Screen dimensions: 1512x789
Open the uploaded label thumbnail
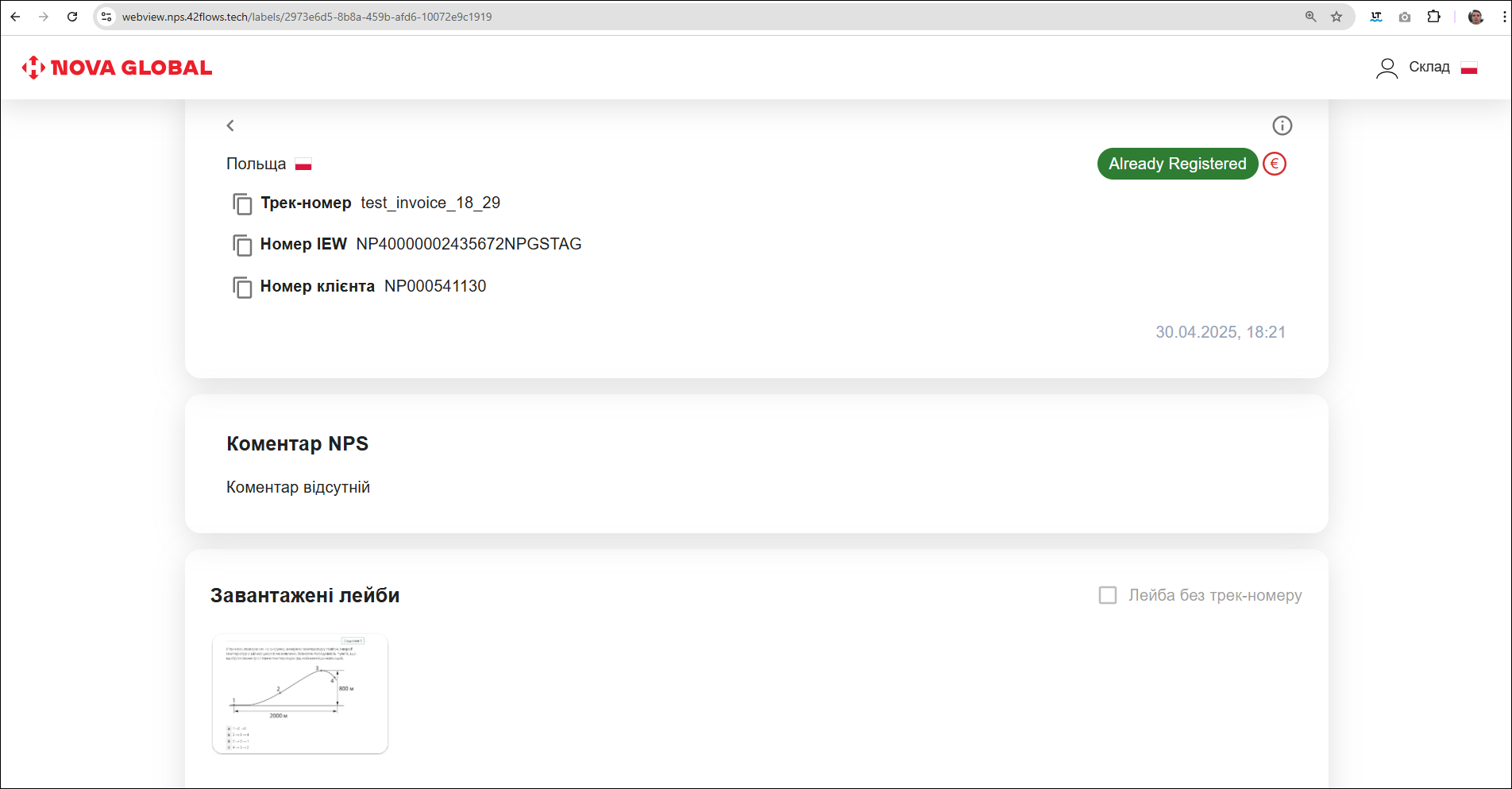tap(300, 694)
